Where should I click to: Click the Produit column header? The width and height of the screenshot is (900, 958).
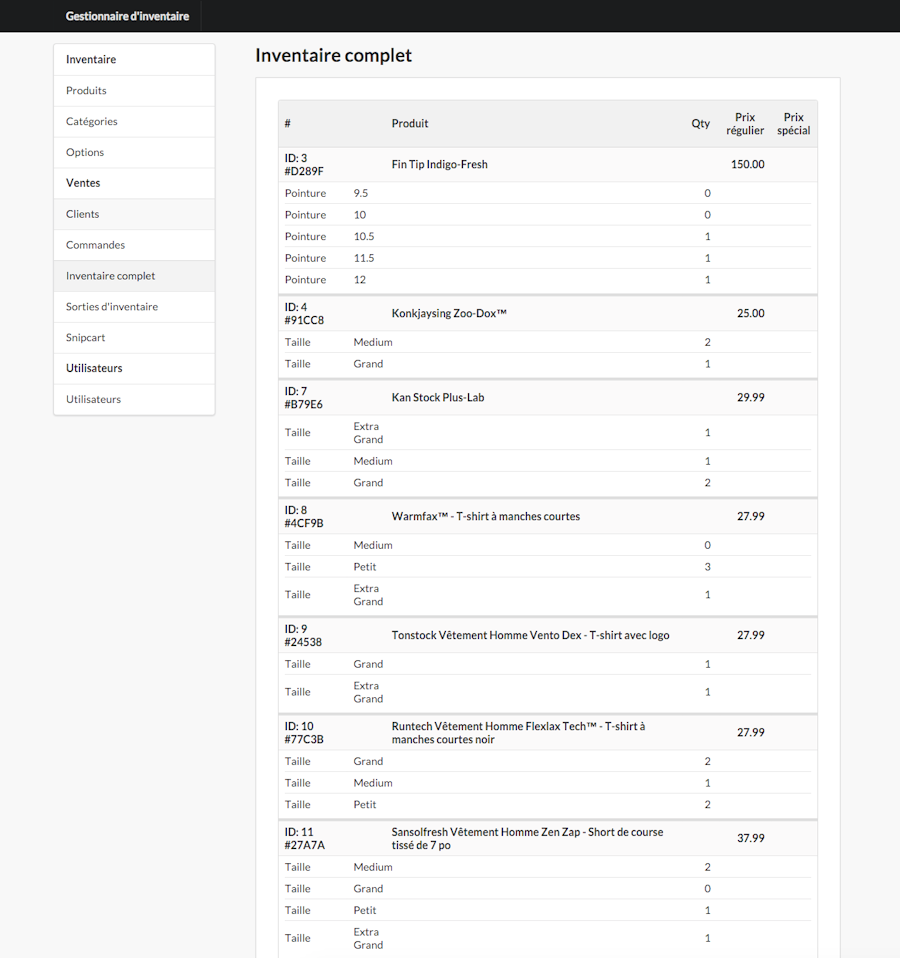410,123
